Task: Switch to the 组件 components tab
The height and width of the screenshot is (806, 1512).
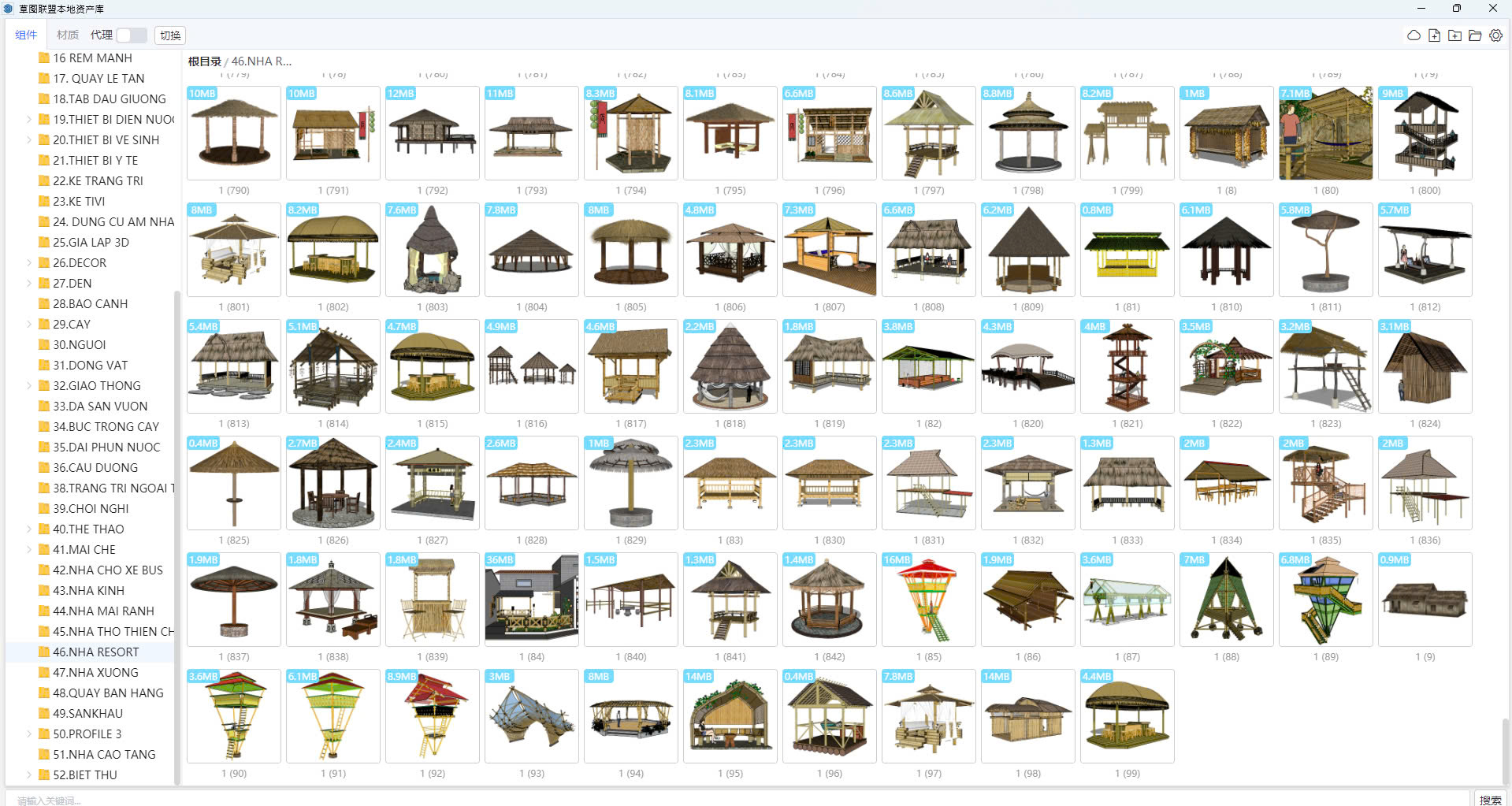Action: [26, 35]
